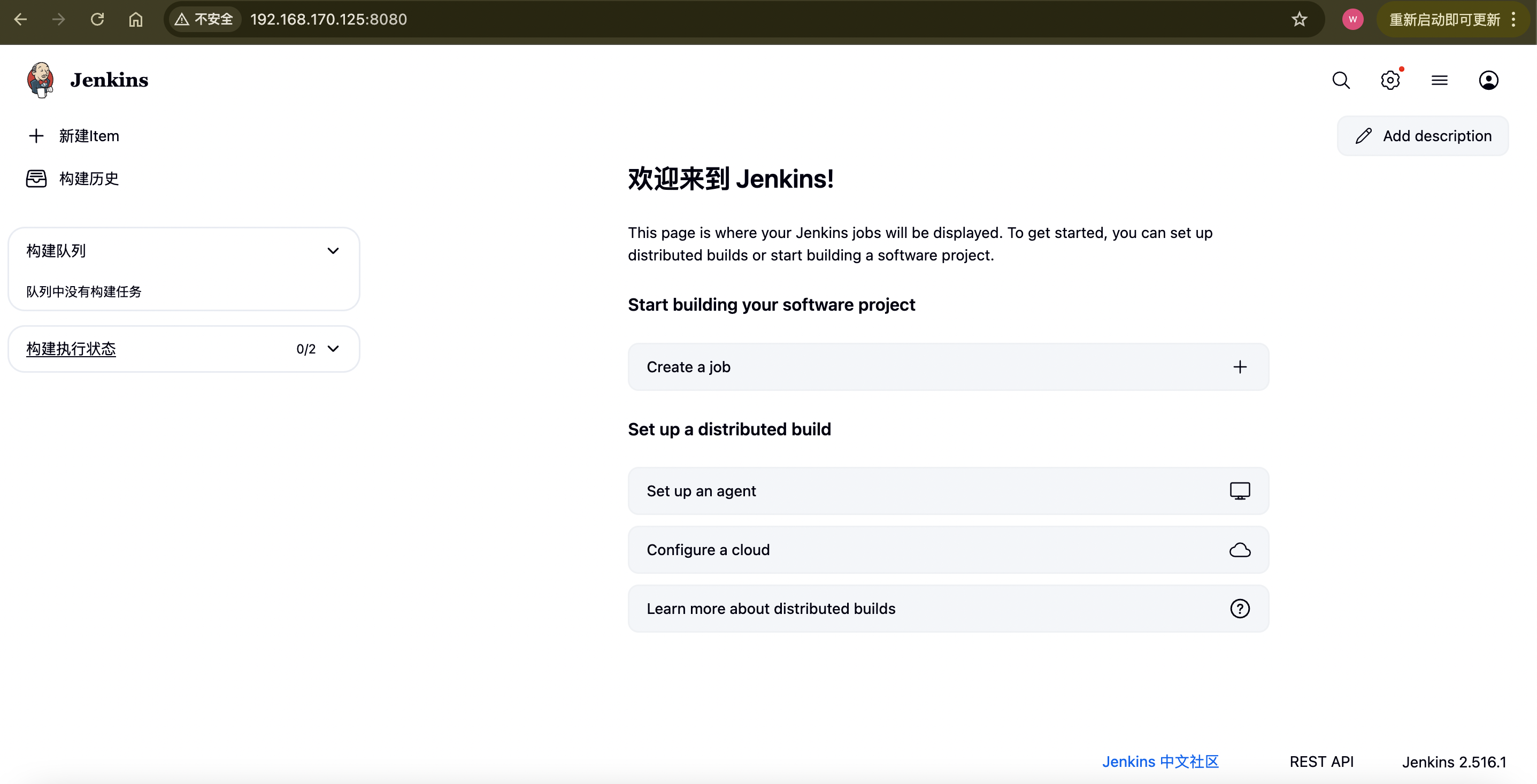
Task: Click the Jenkins butler logo
Action: [x=41, y=80]
